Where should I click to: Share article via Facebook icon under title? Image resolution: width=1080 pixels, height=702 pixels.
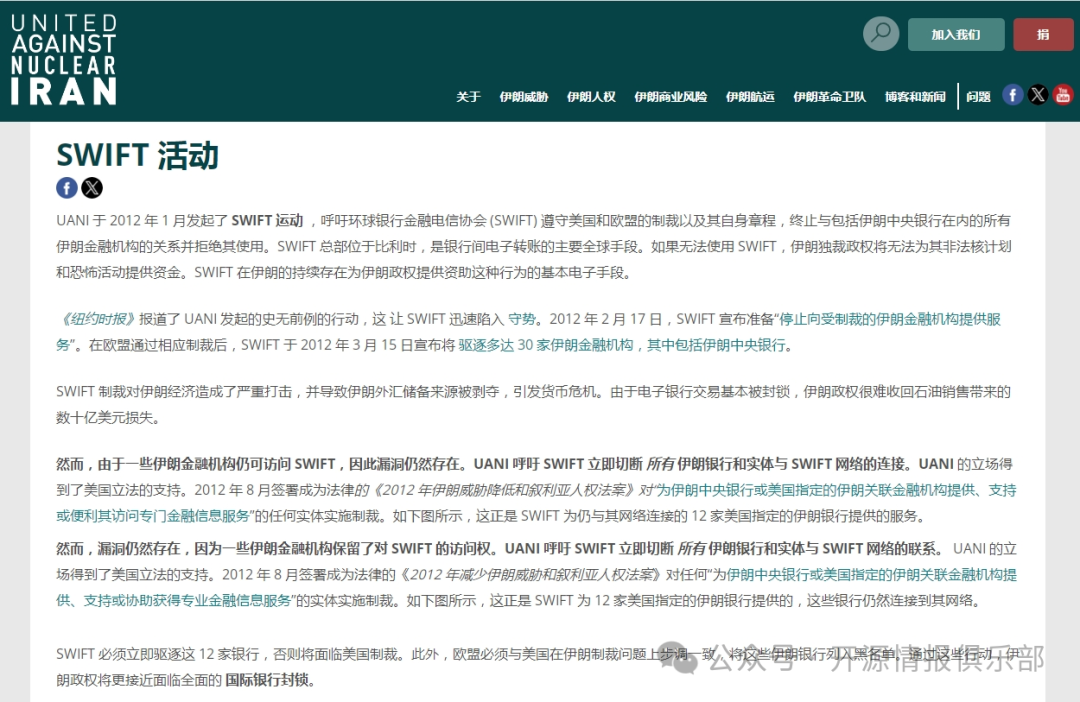pyautogui.click(x=67, y=187)
